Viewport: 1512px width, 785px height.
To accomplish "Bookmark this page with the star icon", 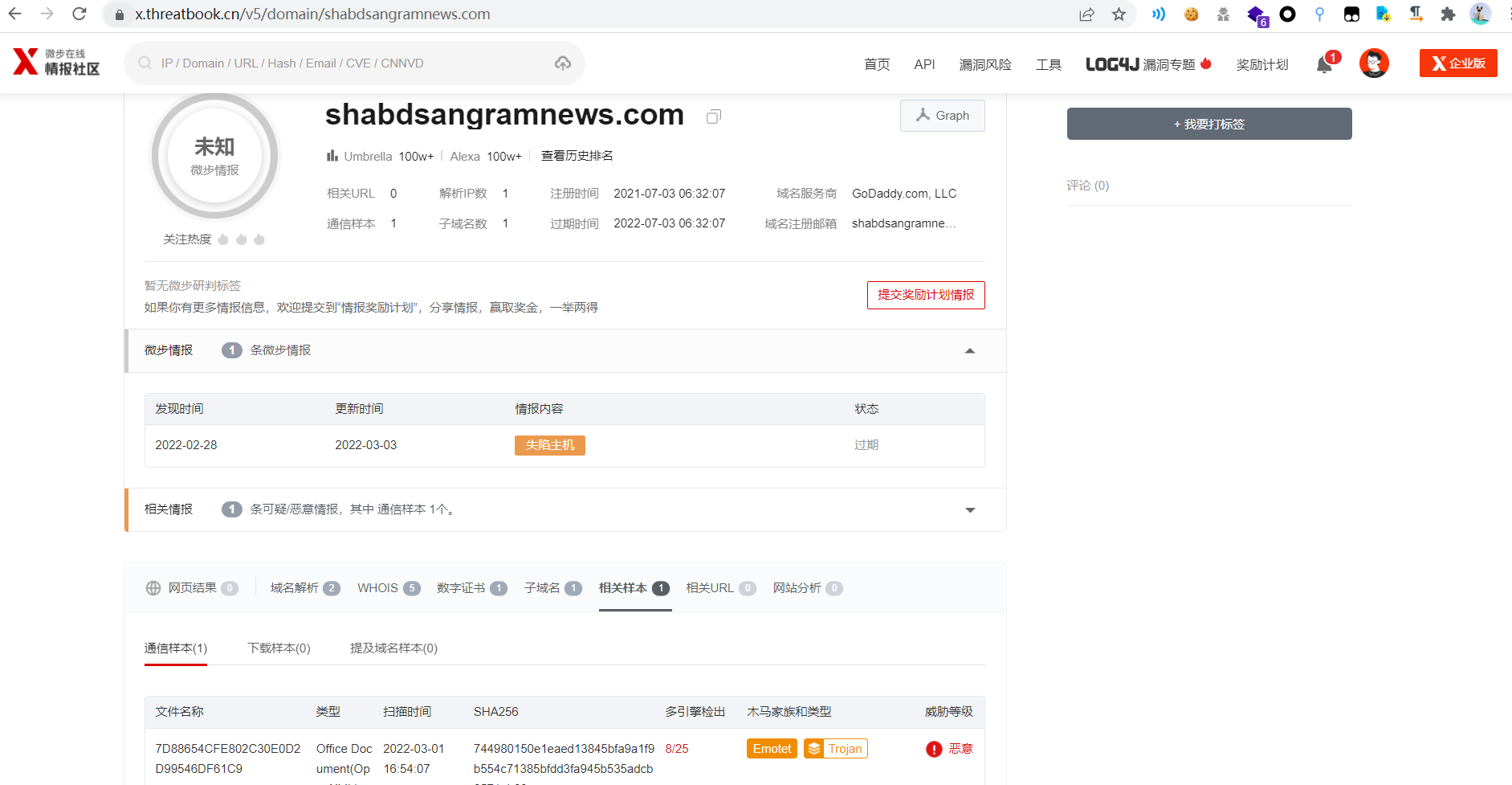I will coord(1119,14).
